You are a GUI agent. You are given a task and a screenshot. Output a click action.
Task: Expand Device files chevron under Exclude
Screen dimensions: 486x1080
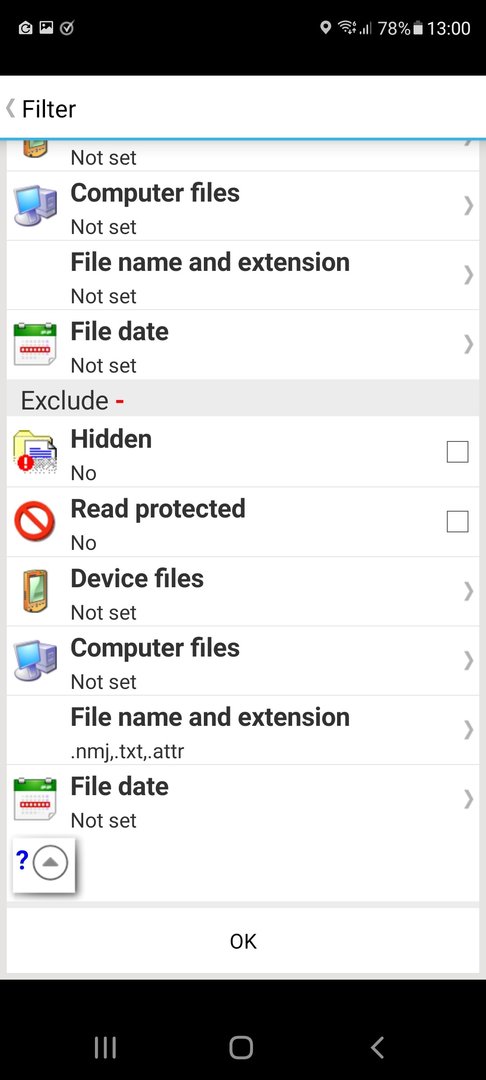coord(469,591)
